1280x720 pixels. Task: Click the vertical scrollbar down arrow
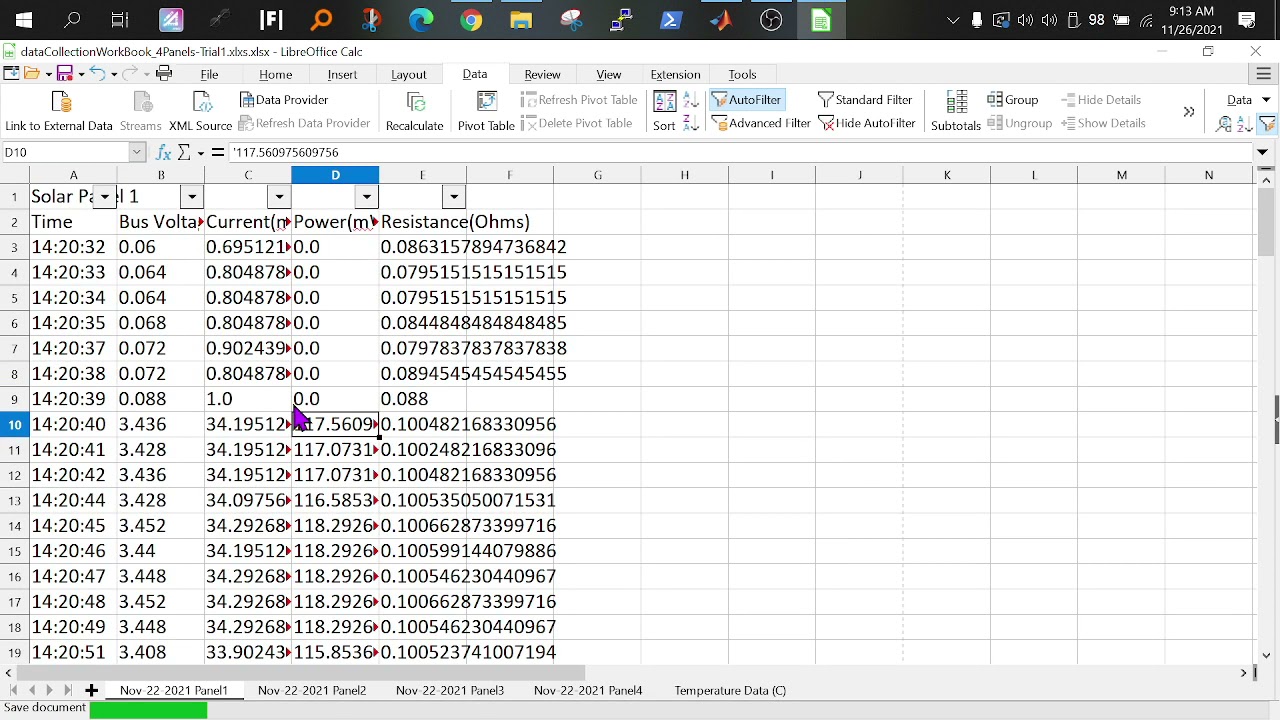[1266, 656]
